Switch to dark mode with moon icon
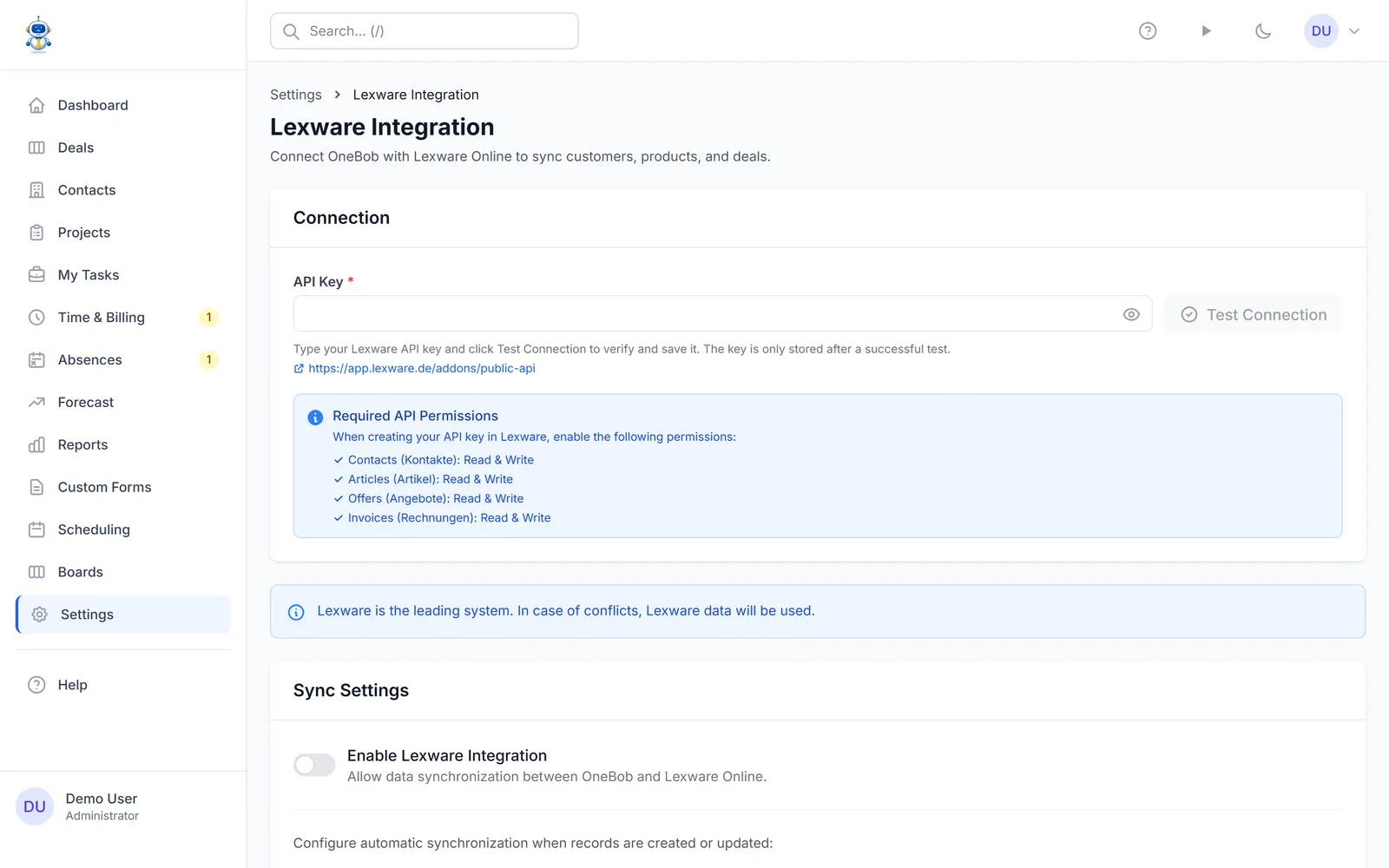1389x868 pixels. coord(1263,31)
